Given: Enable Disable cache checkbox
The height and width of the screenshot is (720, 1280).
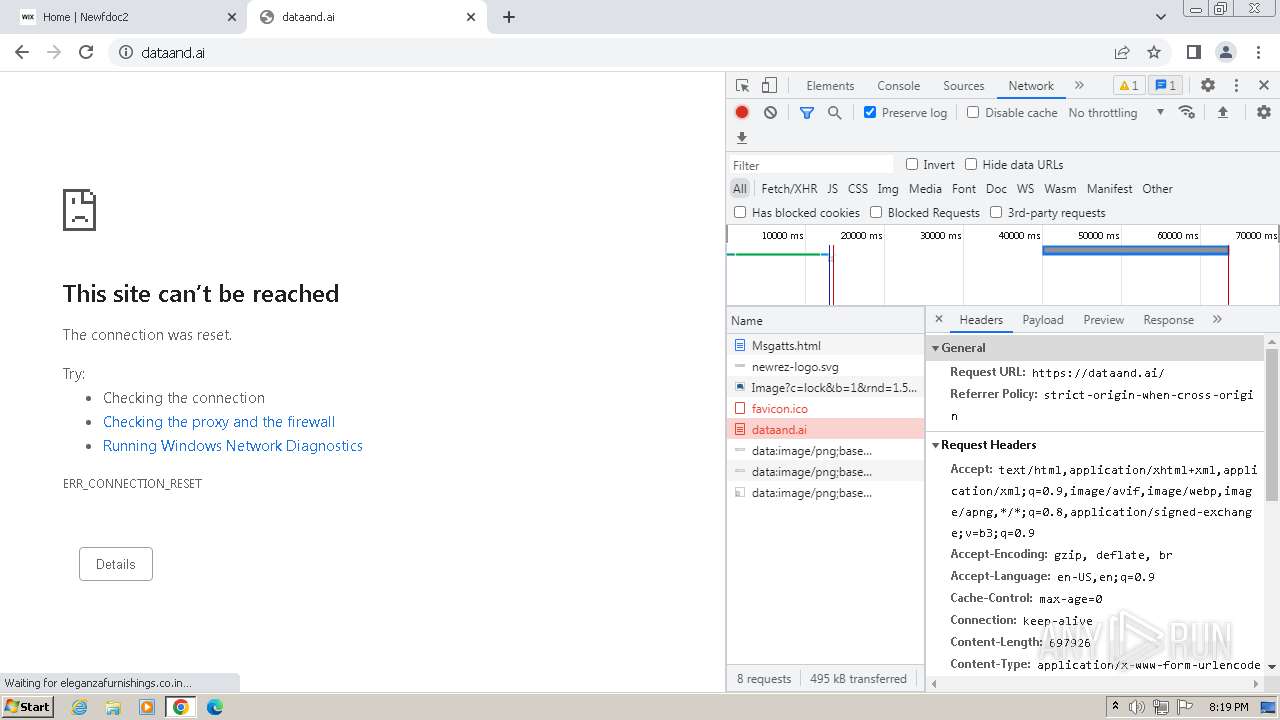Looking at the screenshot, I should [x=973, y=113].
